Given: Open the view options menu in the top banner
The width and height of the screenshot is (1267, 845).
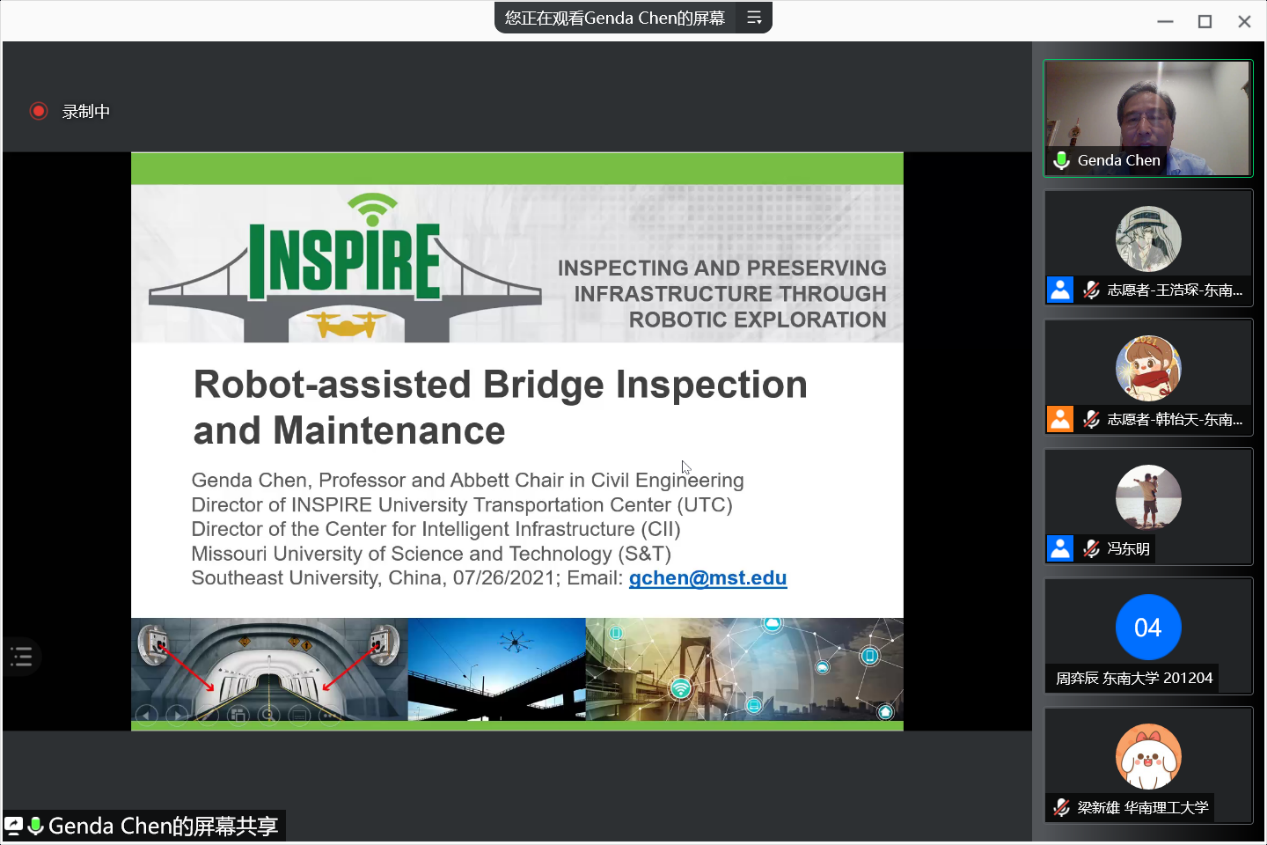Looking at the screenshot, I should [x=754, y=17].
